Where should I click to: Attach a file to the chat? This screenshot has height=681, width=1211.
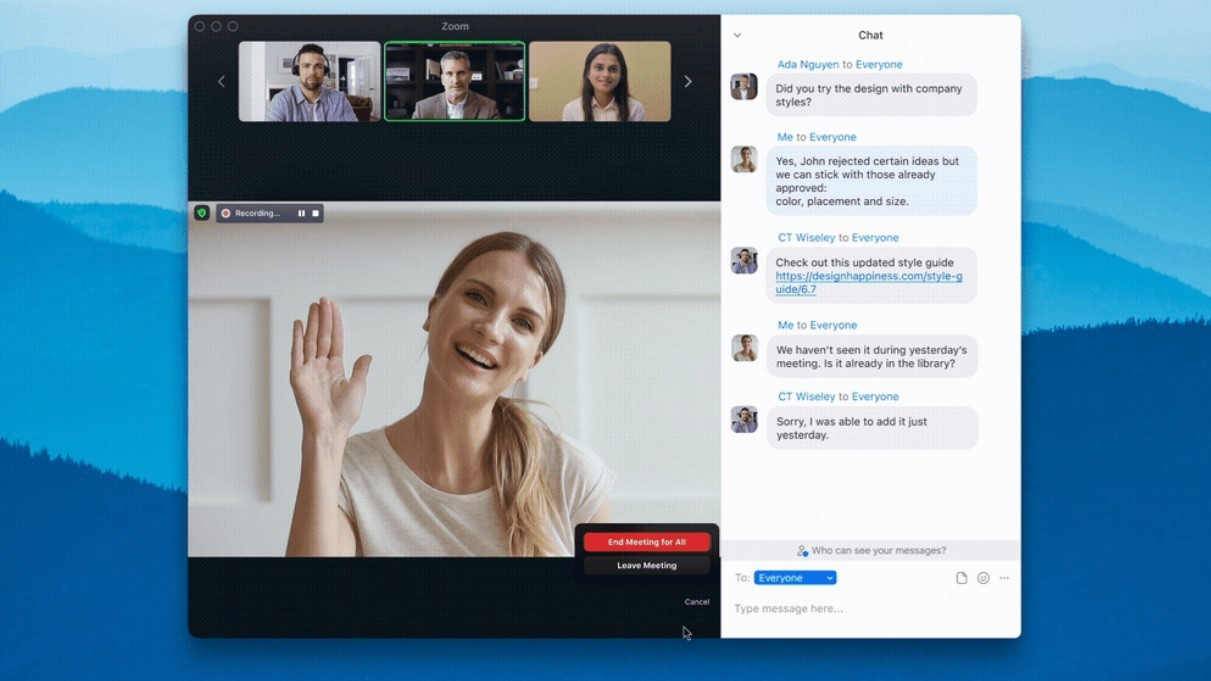961,578
